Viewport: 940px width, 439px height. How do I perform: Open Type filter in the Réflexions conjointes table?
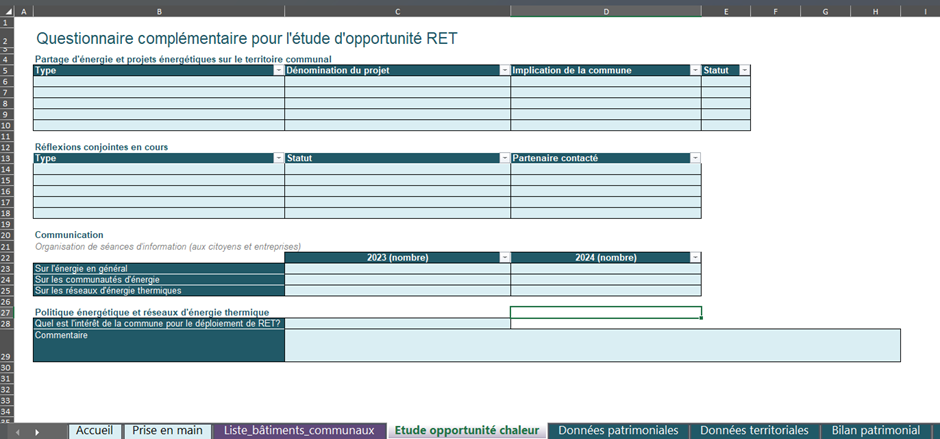pos(278,158)
